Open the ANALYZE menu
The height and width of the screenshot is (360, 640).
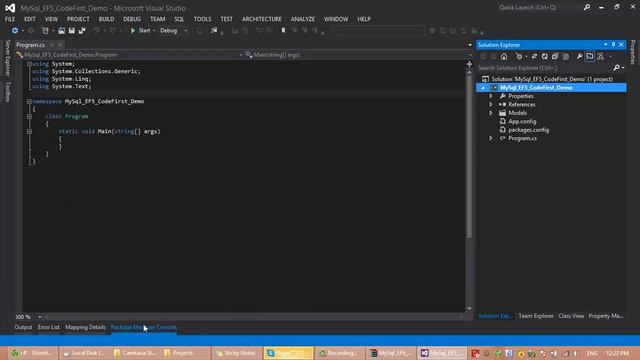302,19
